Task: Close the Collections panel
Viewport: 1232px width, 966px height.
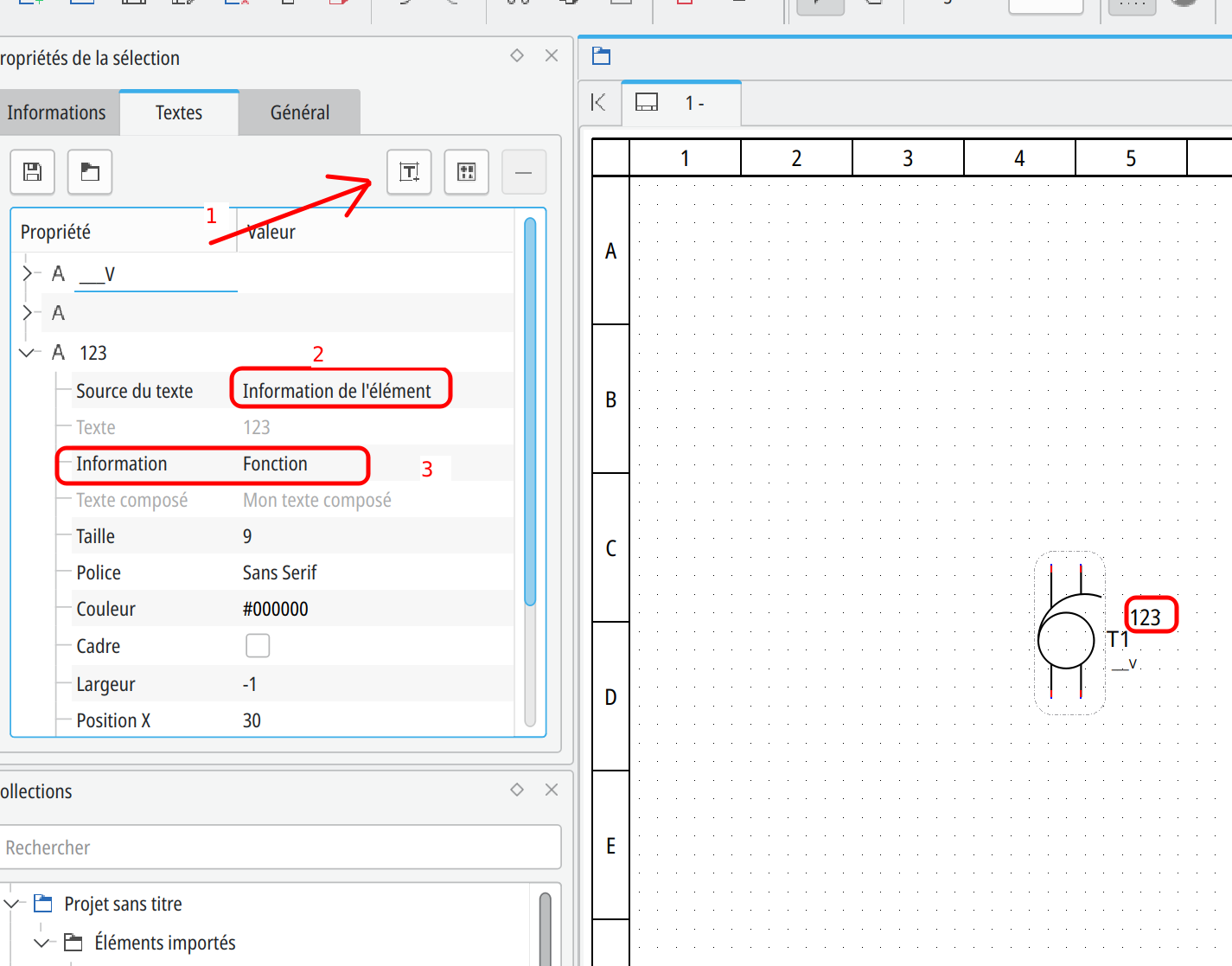Action: [x=552, y=790]
